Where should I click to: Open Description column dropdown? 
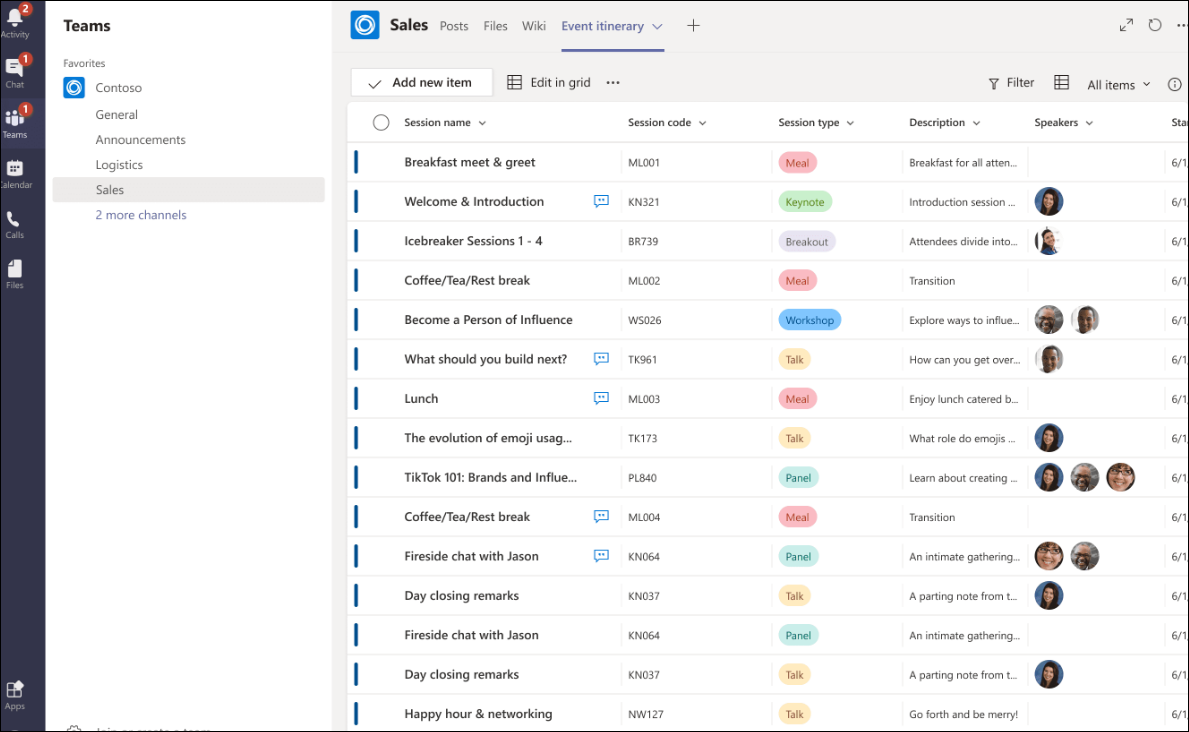coord(976,123)
